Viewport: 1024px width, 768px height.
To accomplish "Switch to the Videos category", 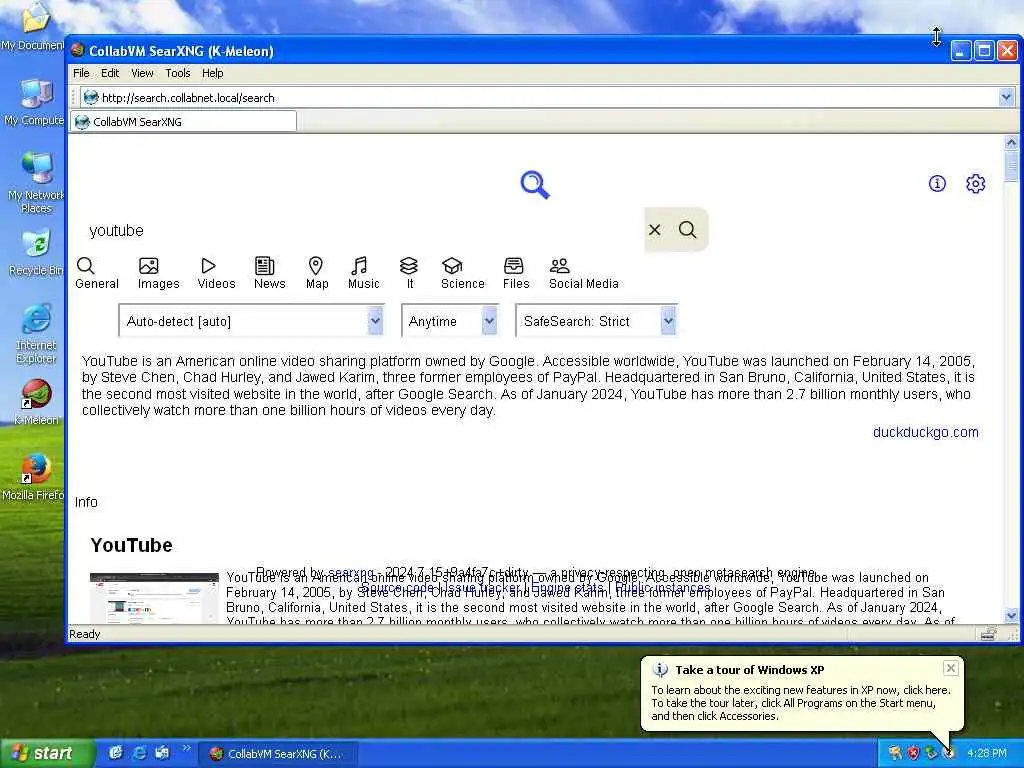I will (x=216, y=273).
